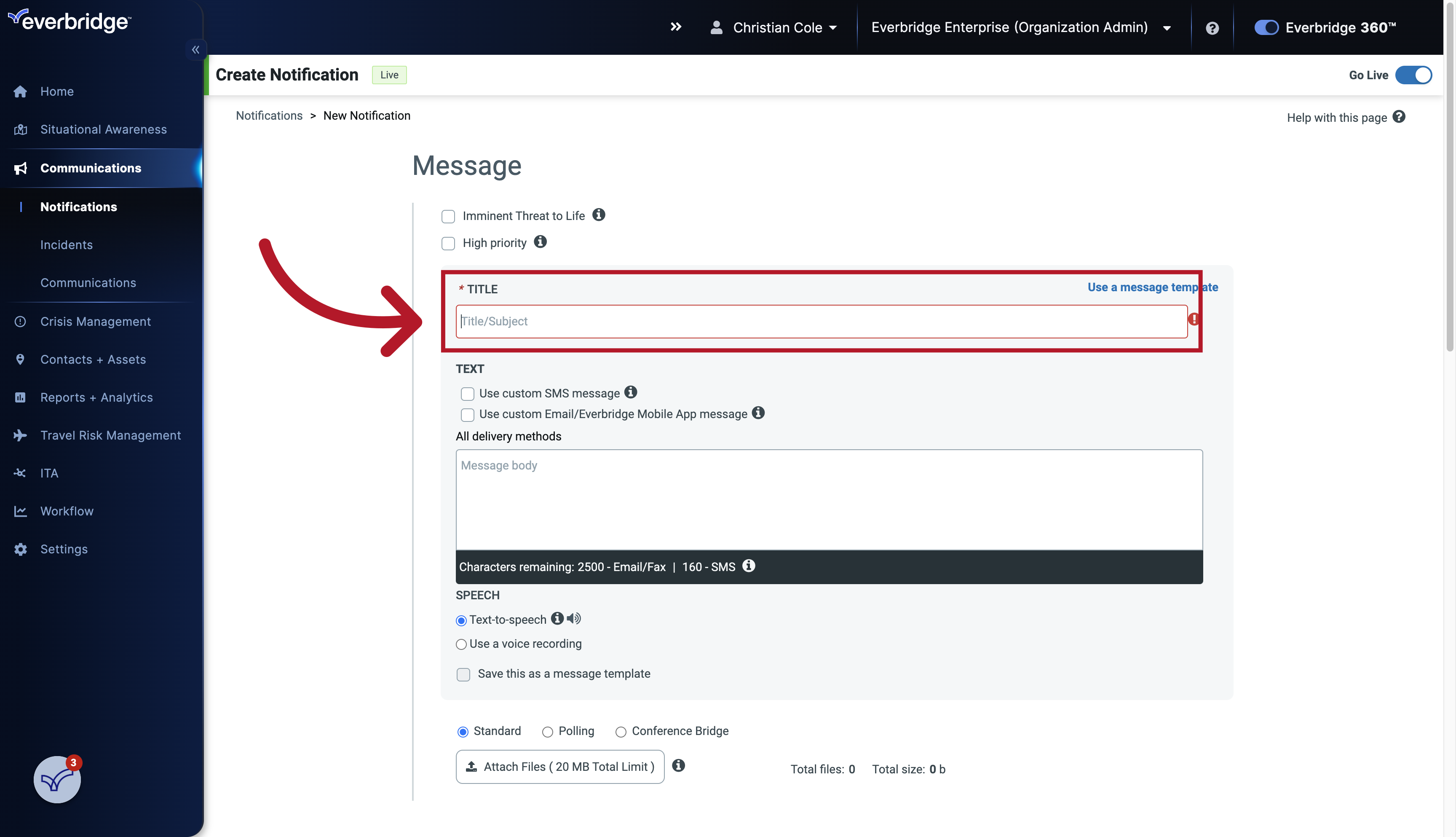Select the Contacts + Assets pin icon
Image resolution: width=1456 pixels, height=837 pixels.
(20, 359)
